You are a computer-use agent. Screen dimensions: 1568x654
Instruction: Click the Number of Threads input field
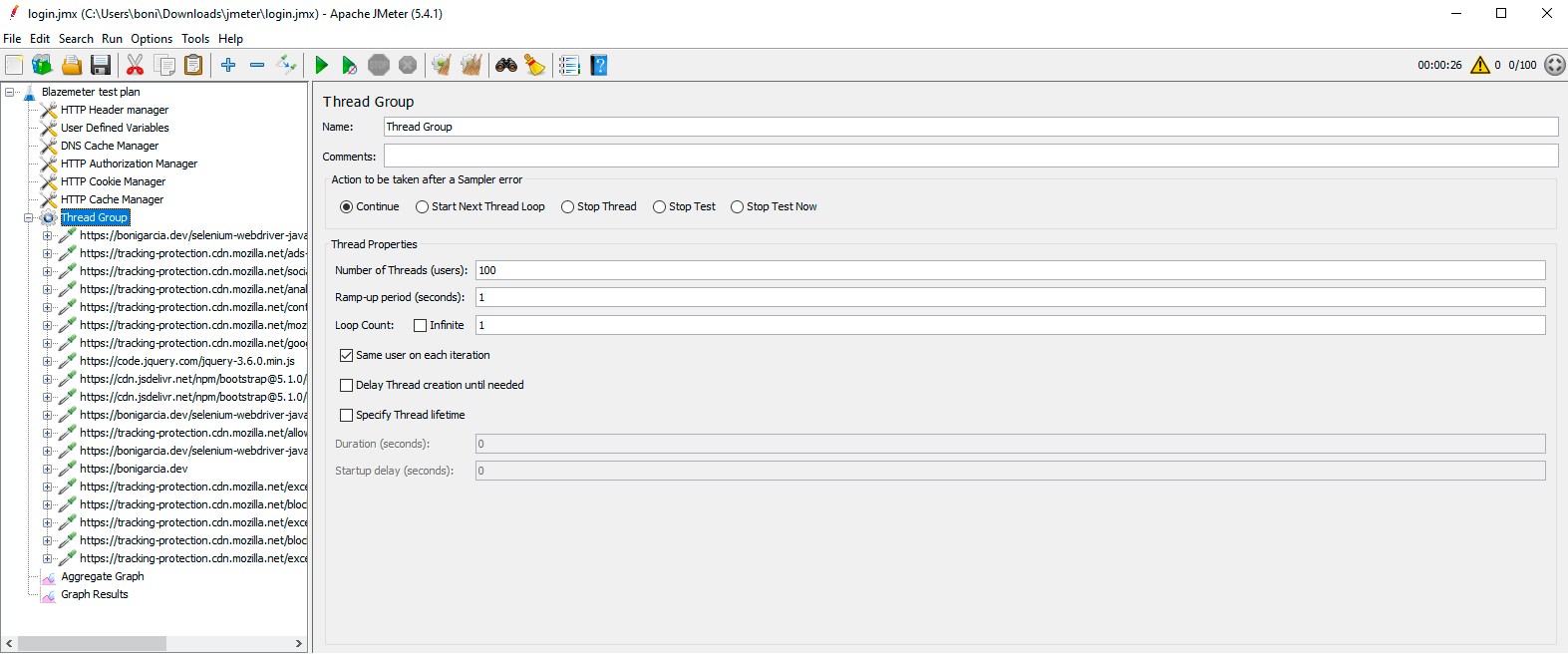click(x=1010, y=270)
